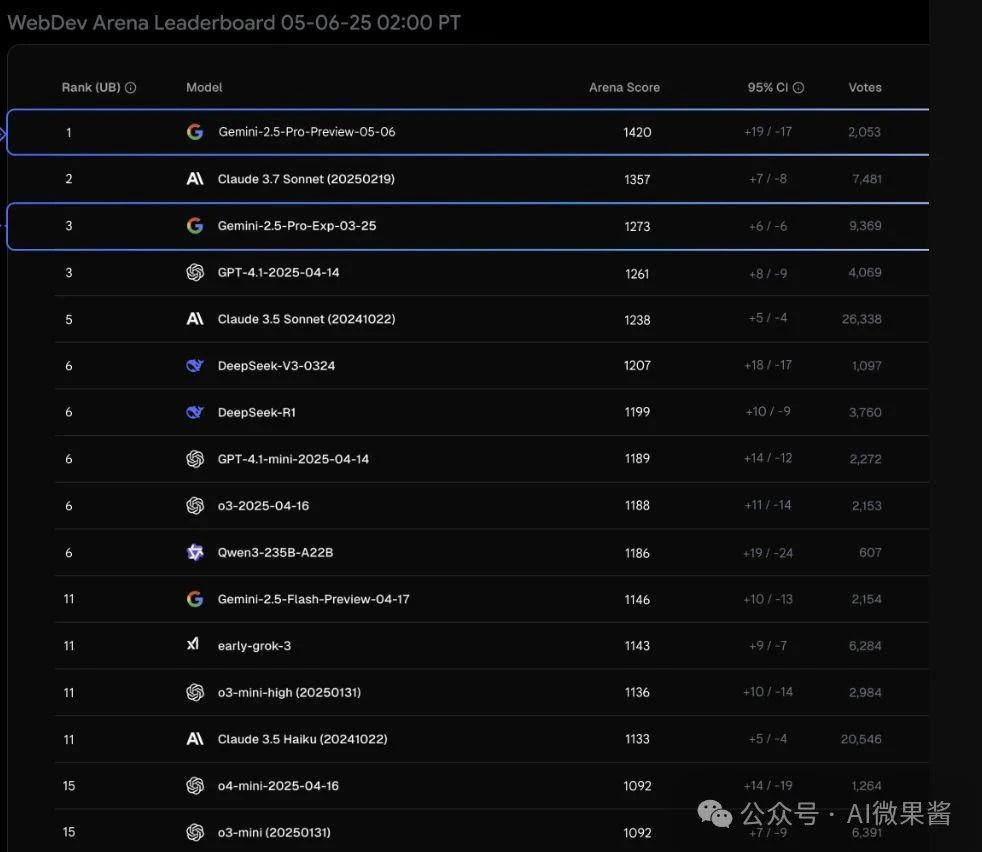The image size is (982, 852).
Task: Click the DeepSeek whale icon beside DeepSeek-V3-0324
Action: click(x=195, y=365)
